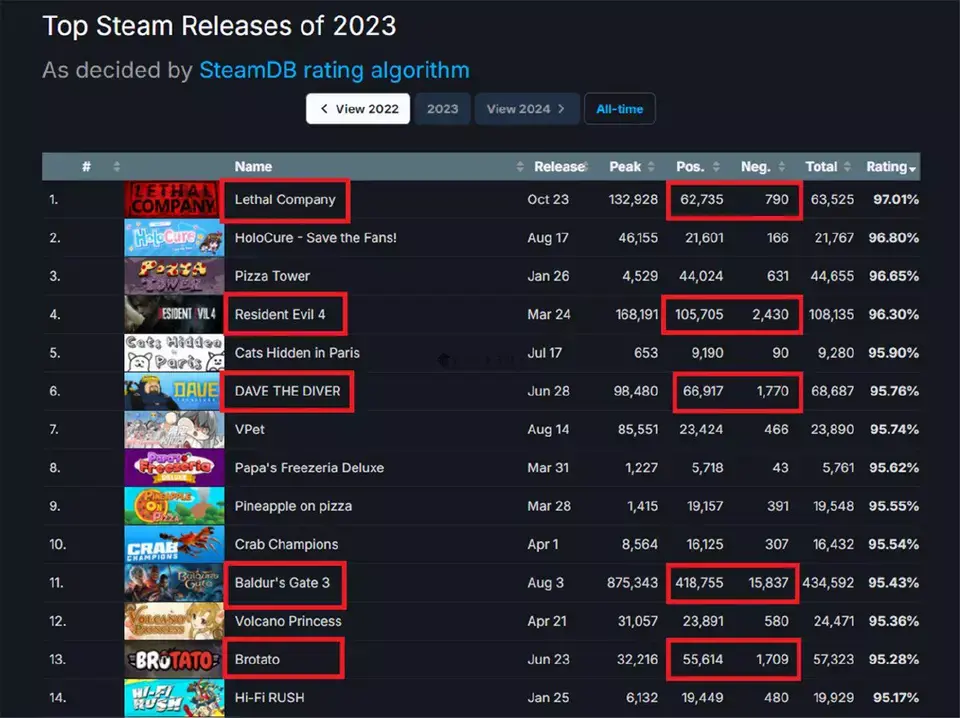Select HoloCure rating 96.80%
This screenshot has height=718, width=960.
click(893, 237)
